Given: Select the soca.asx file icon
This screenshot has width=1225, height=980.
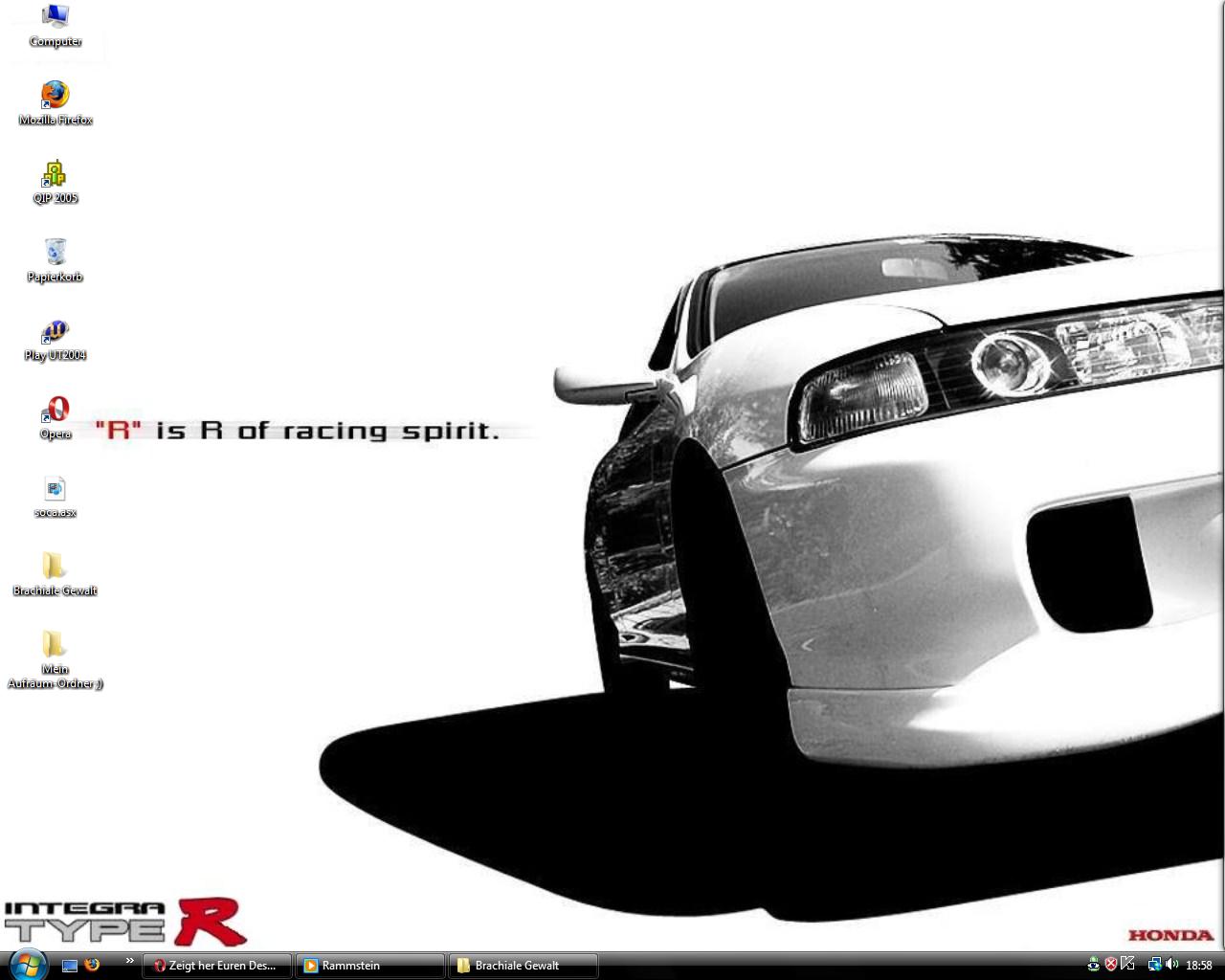Looking at the screenshot, I should pos(56,496).
